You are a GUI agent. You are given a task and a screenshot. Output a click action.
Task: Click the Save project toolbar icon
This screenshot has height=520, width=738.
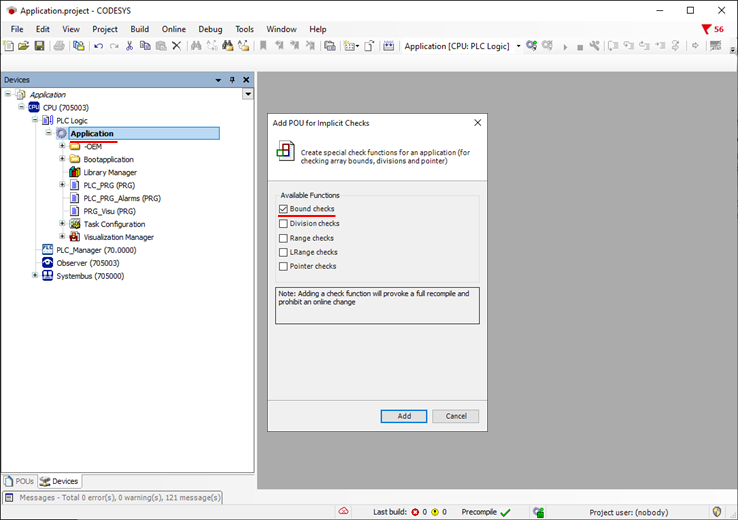click(39, 46)
